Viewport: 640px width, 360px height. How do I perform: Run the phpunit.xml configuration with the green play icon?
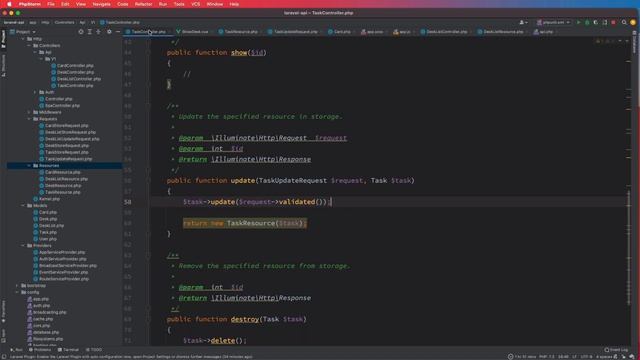tap(578, 22)
